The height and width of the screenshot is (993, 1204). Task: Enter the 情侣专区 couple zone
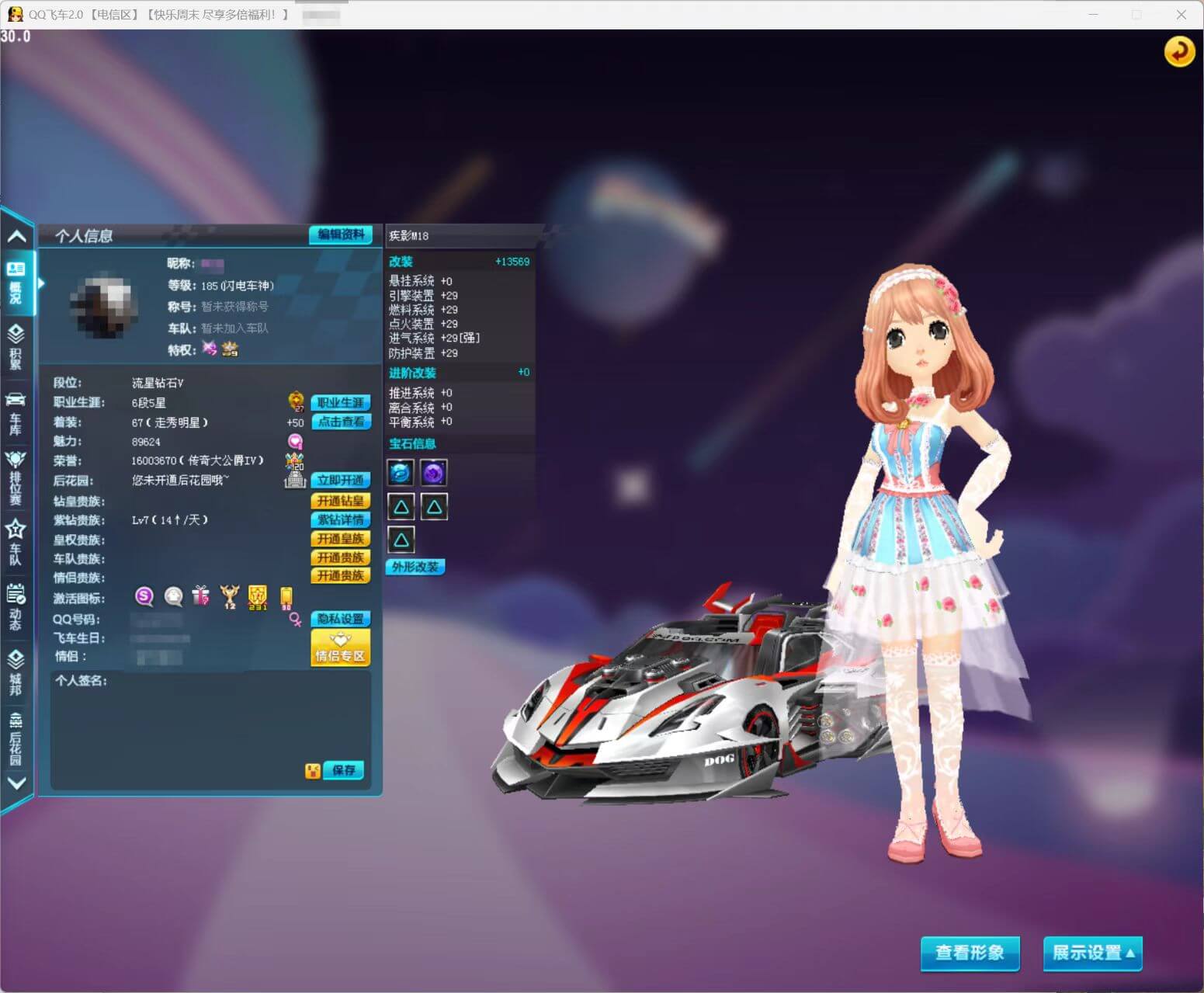click(x=341, y=648)
